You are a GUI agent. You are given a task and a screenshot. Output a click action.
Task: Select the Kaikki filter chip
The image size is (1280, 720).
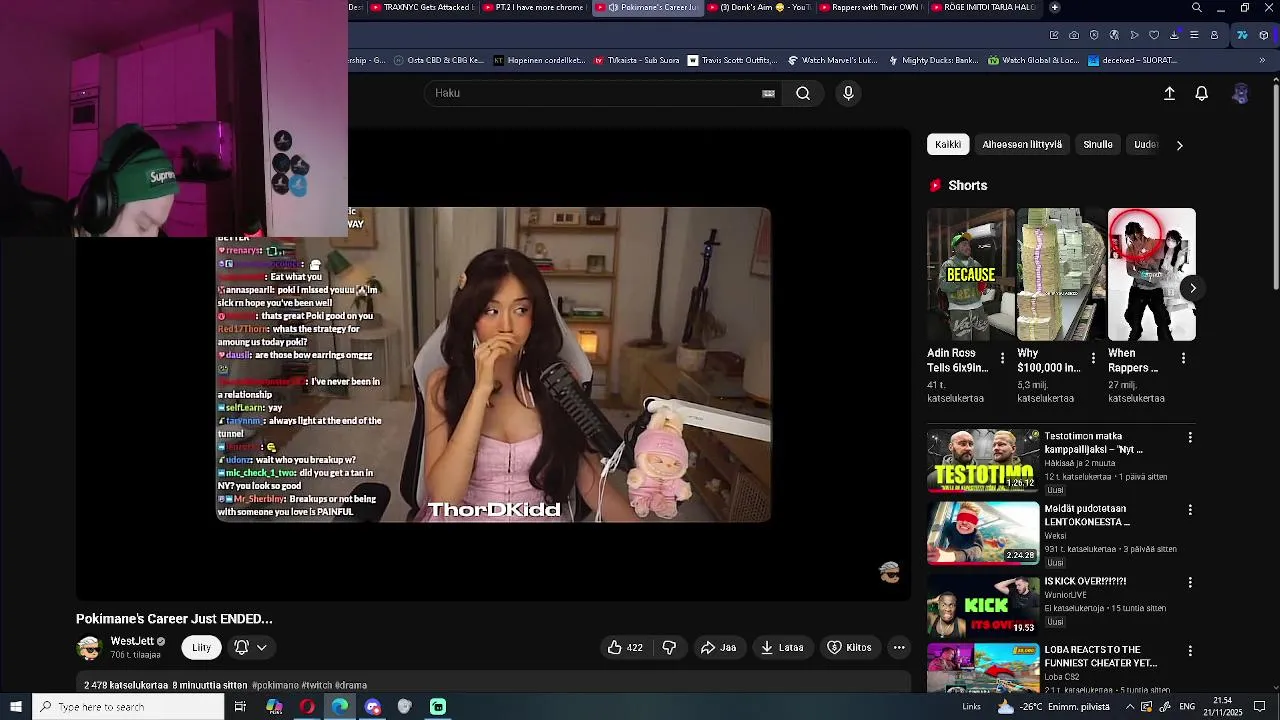coord(948,144)
